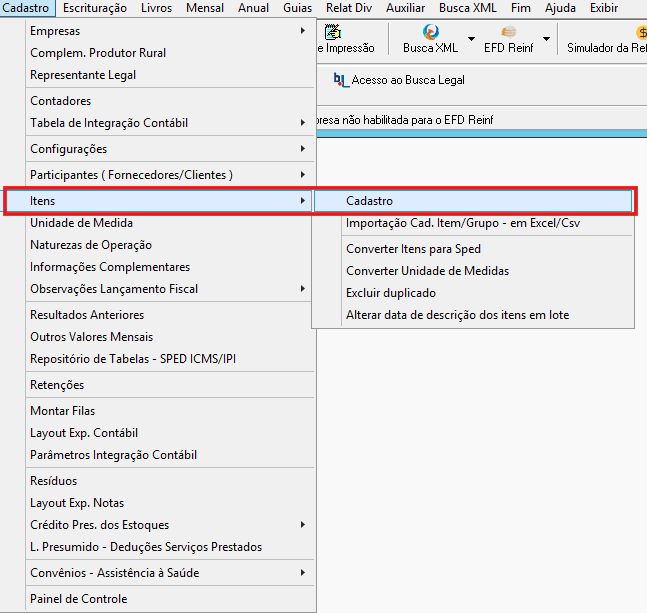Choose Cadastro in the Itens submenu
This screenshot has height=613, width=647.
click(x=473, y=201)
